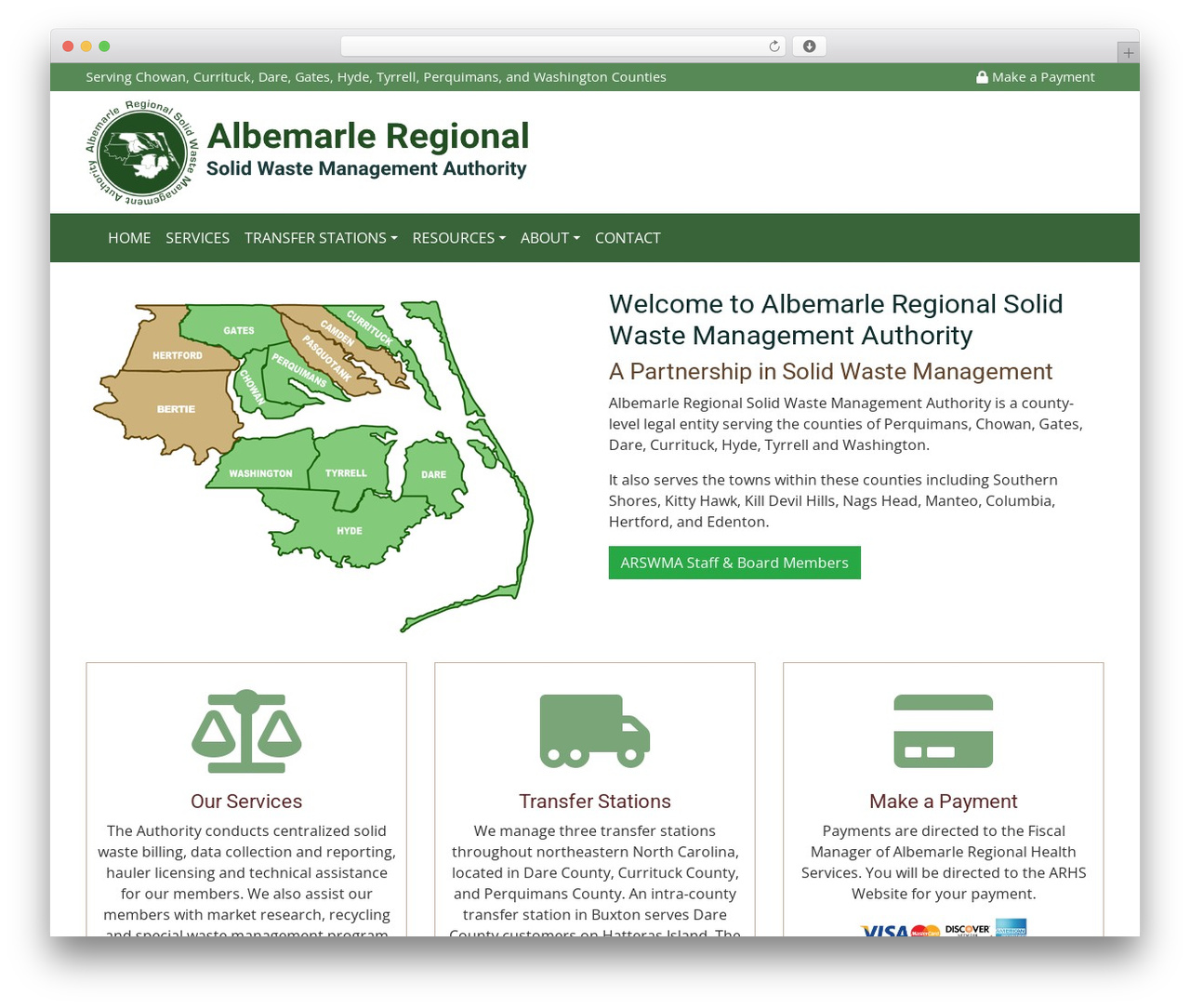
Task: Add a new browser tab with plus button
Action: point(1128,53)
